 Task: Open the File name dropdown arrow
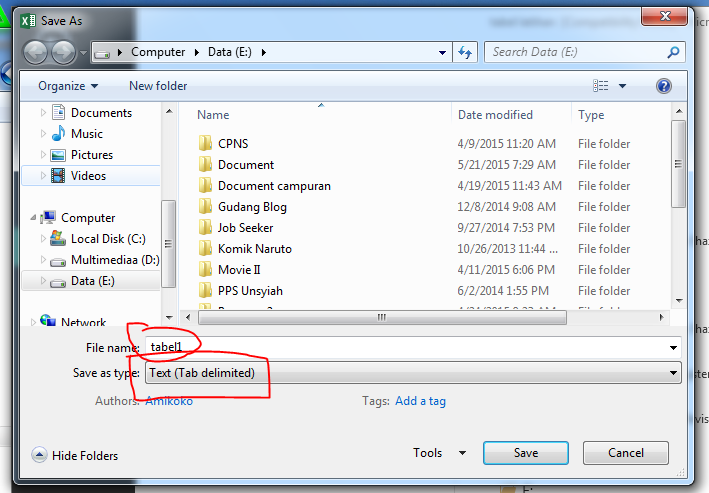click(x=673, y=348)
